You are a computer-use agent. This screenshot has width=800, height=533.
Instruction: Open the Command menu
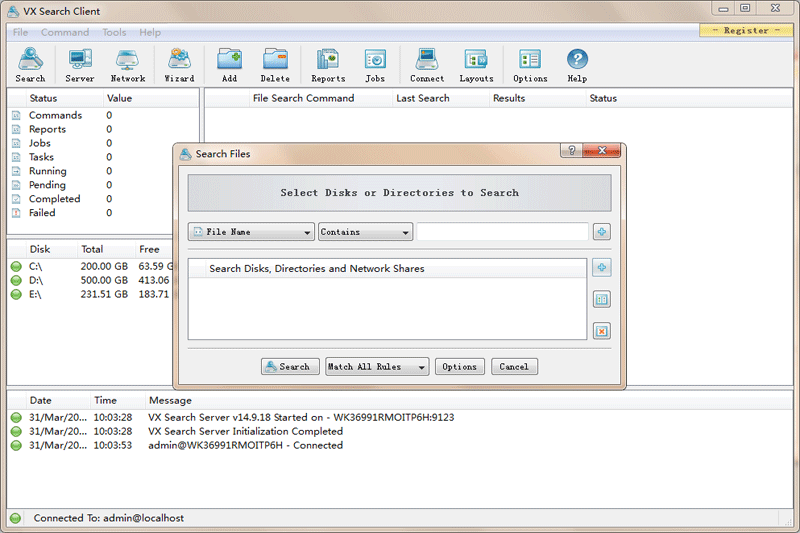[65, 32]
